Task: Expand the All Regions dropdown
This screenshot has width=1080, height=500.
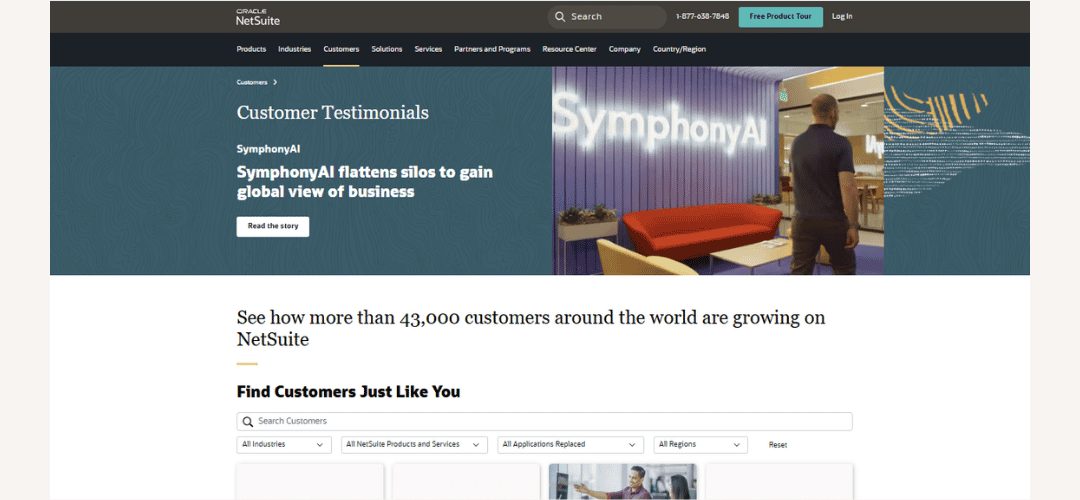Action: (x=700, y=445)
